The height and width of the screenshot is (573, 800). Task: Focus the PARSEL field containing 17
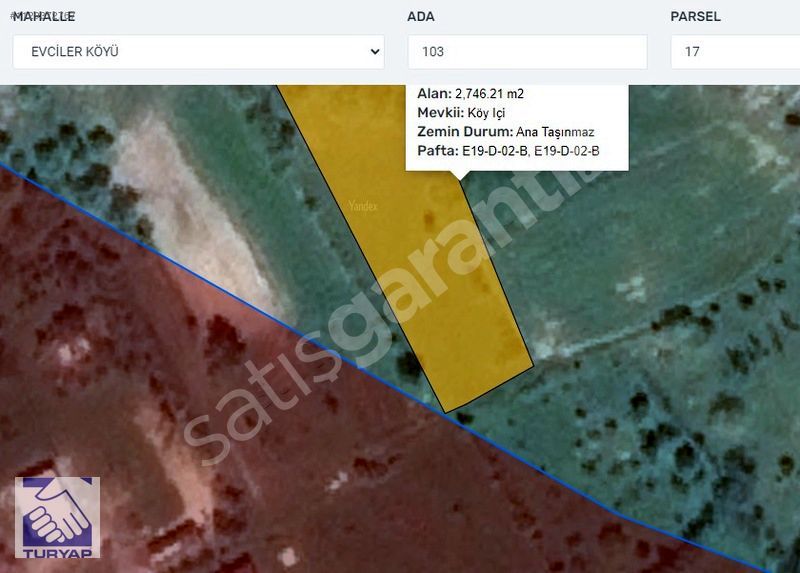point(733,52)
